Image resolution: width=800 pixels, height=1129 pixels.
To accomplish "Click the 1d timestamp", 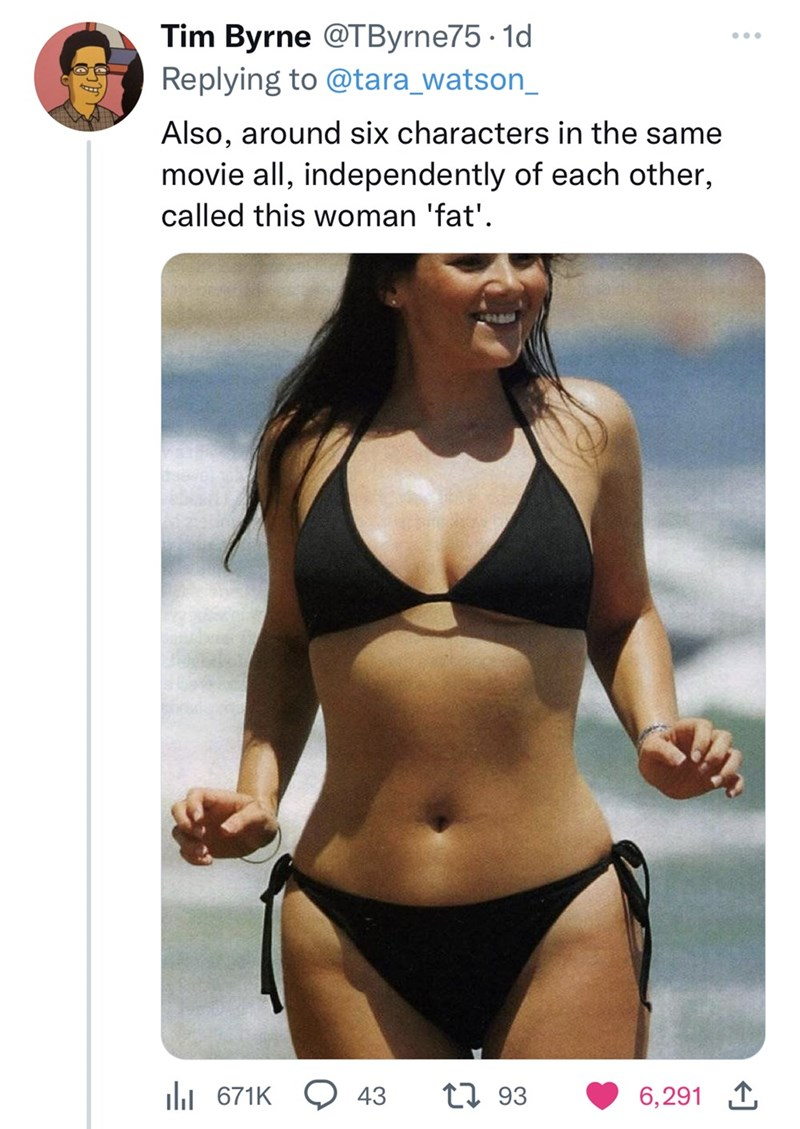I will tap(515, 37).
